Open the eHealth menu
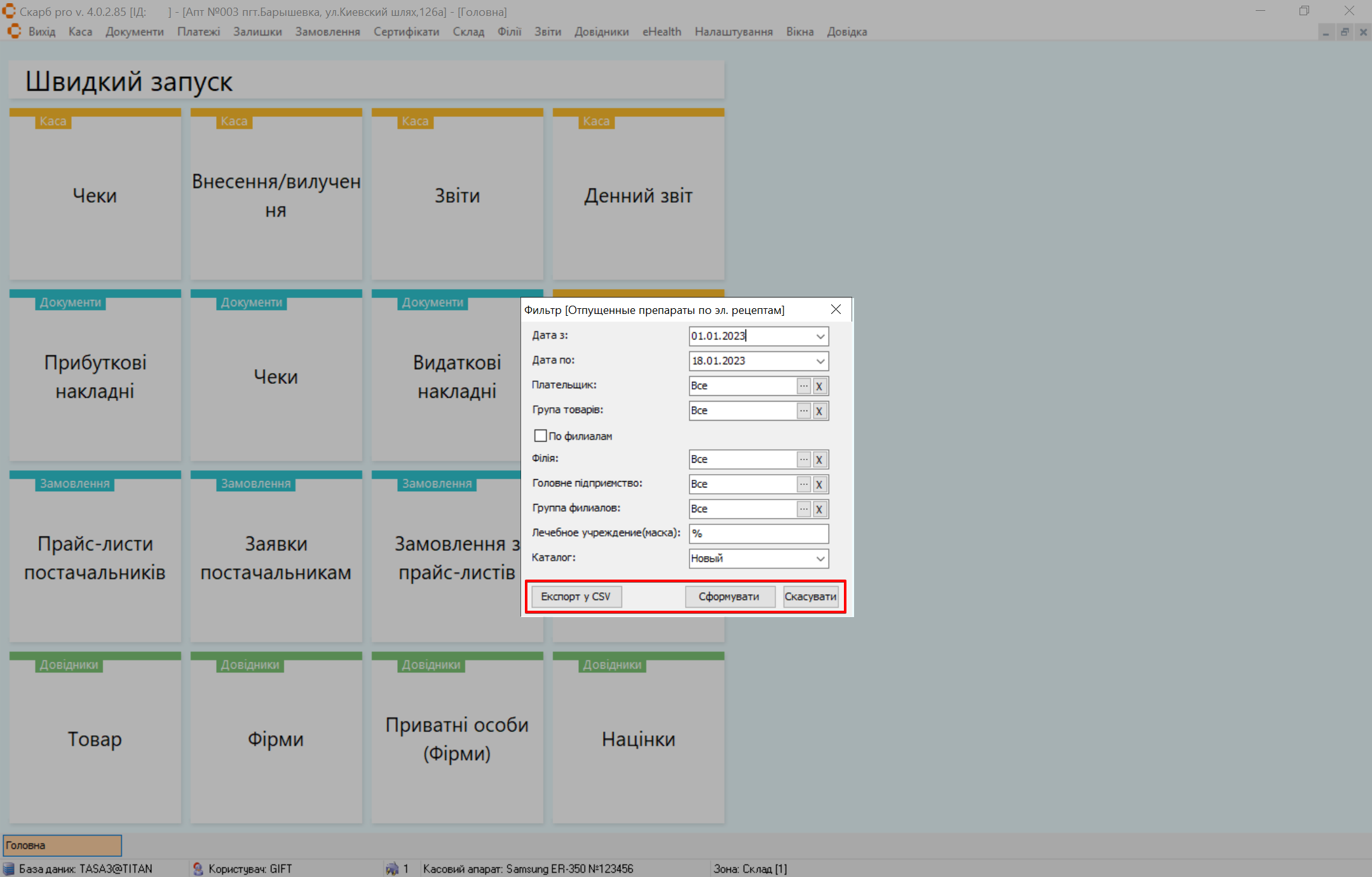Viewport: 1372px width, 877px height. click(x=661, y=32)
